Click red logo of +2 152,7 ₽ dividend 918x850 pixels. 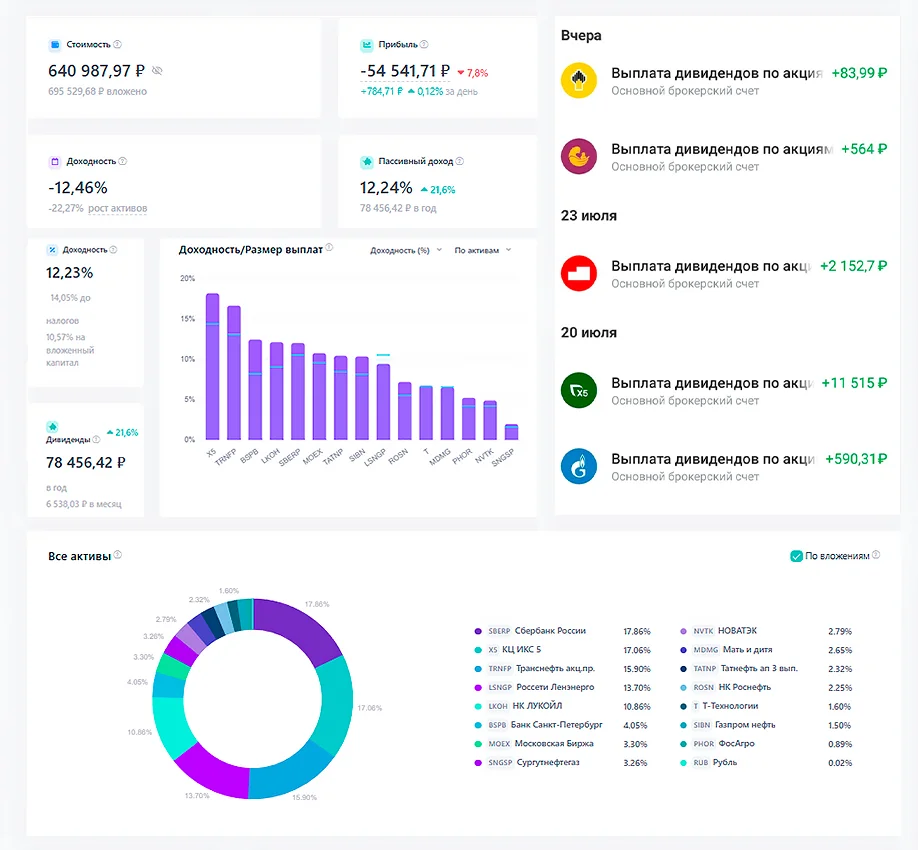pyautogui.click(x=578, y=273)
